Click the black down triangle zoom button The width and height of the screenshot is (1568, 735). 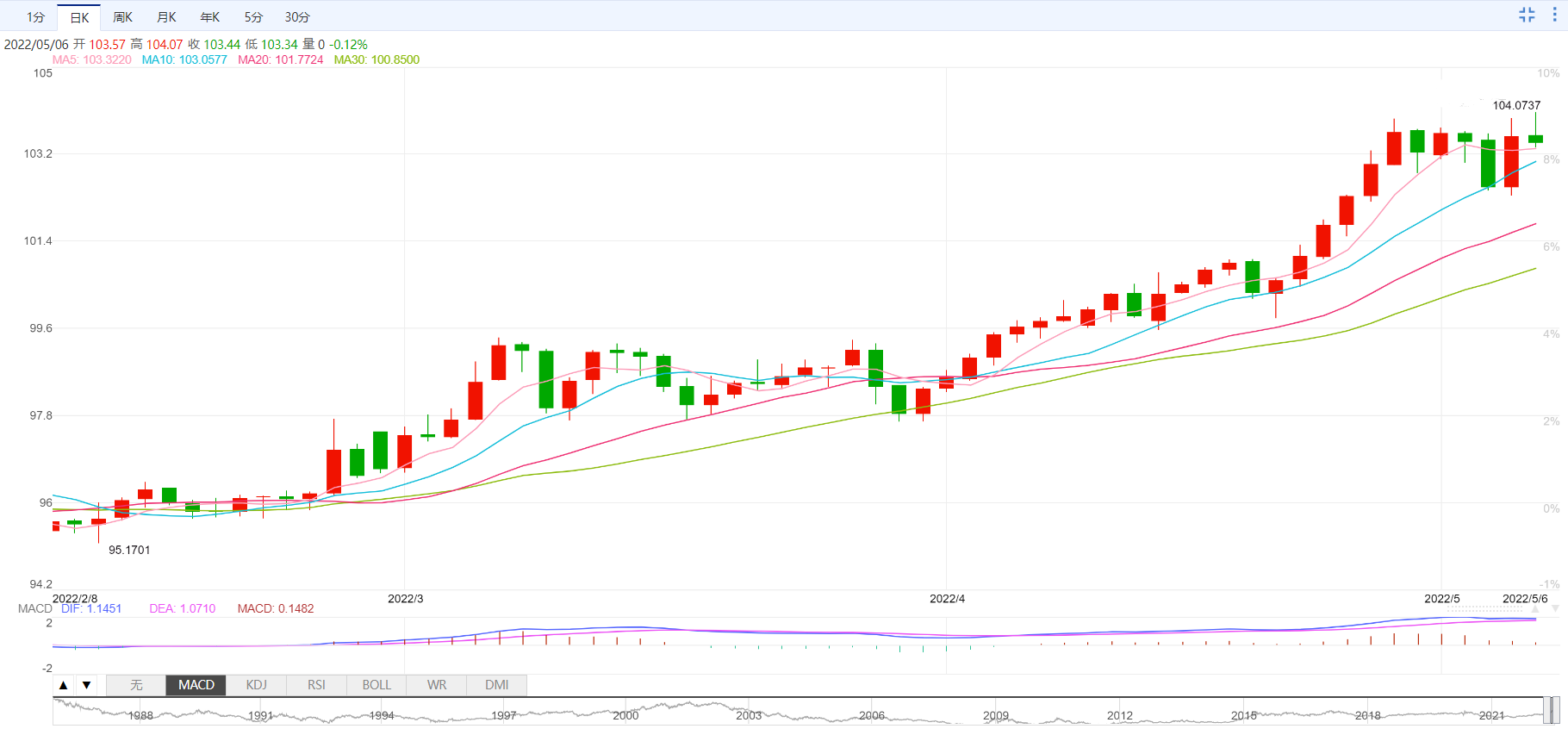click(x=86, y=685)
